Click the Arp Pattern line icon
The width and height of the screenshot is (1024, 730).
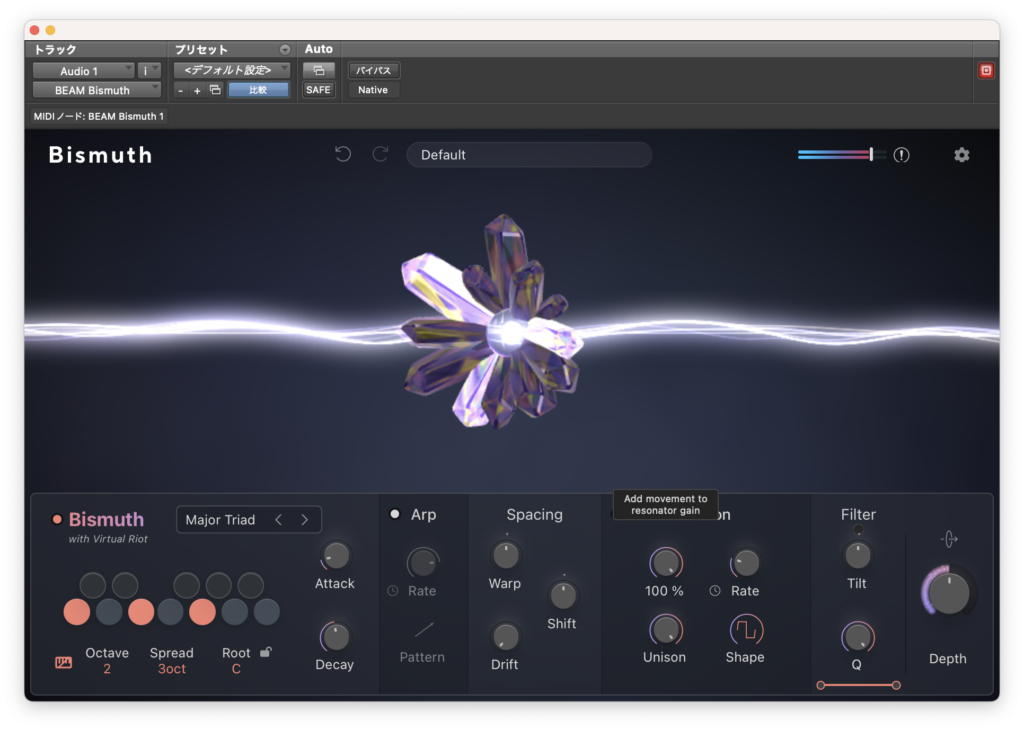(x=424, y=630)
